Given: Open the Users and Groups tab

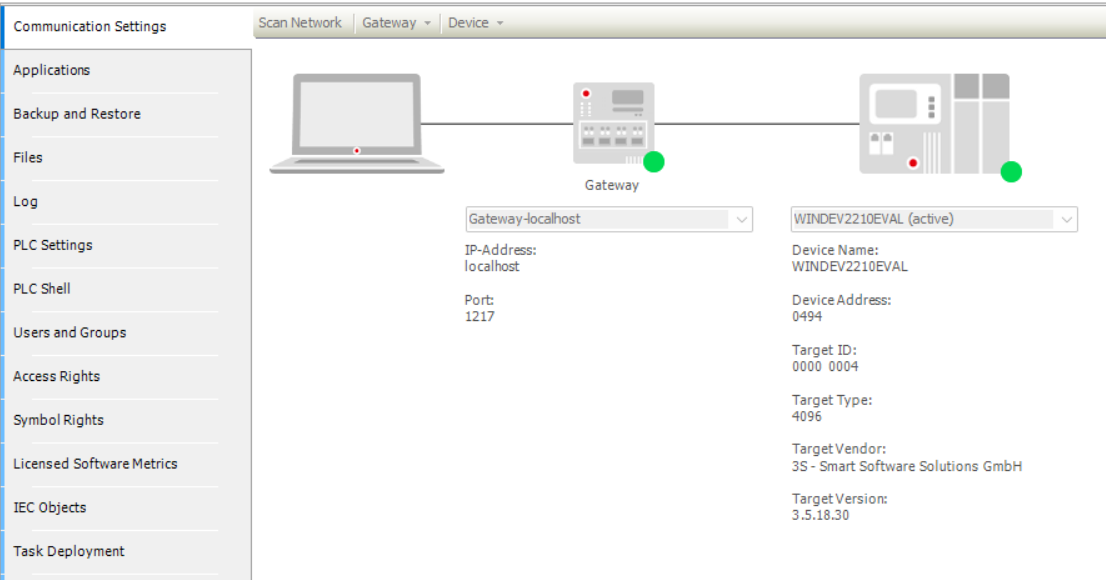Looking at the screenshot, I should 70,332.
